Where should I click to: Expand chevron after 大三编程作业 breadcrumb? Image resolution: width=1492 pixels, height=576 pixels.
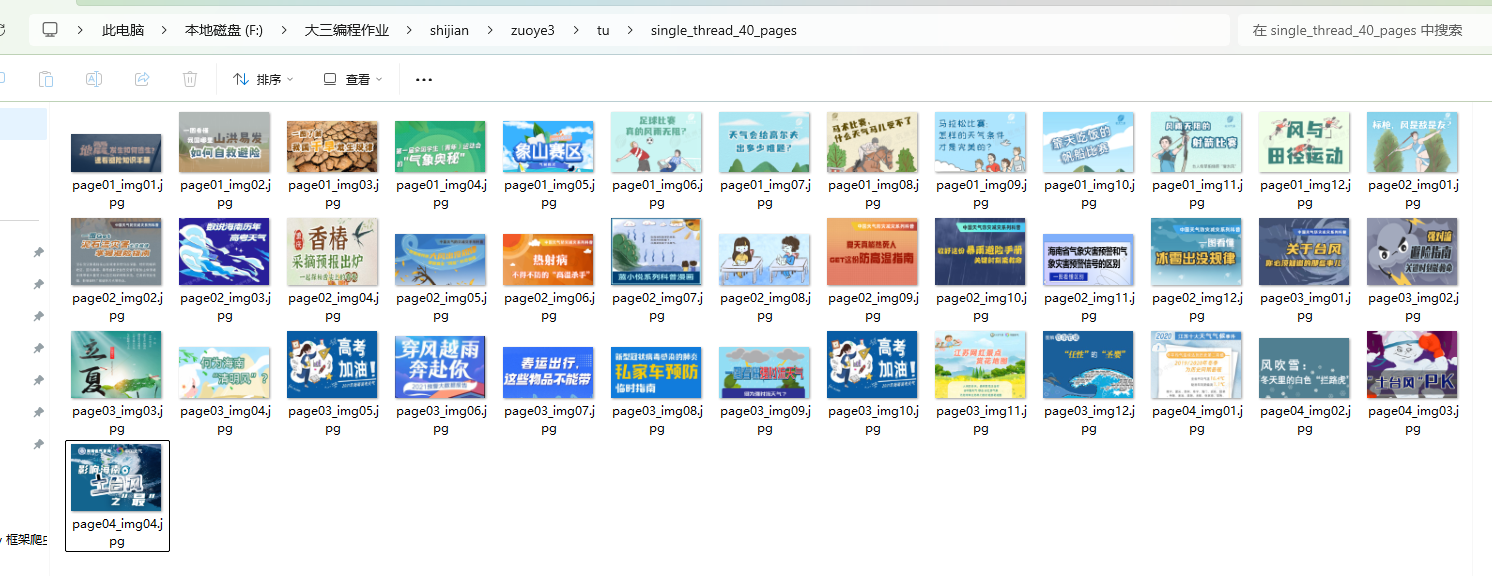409,30
